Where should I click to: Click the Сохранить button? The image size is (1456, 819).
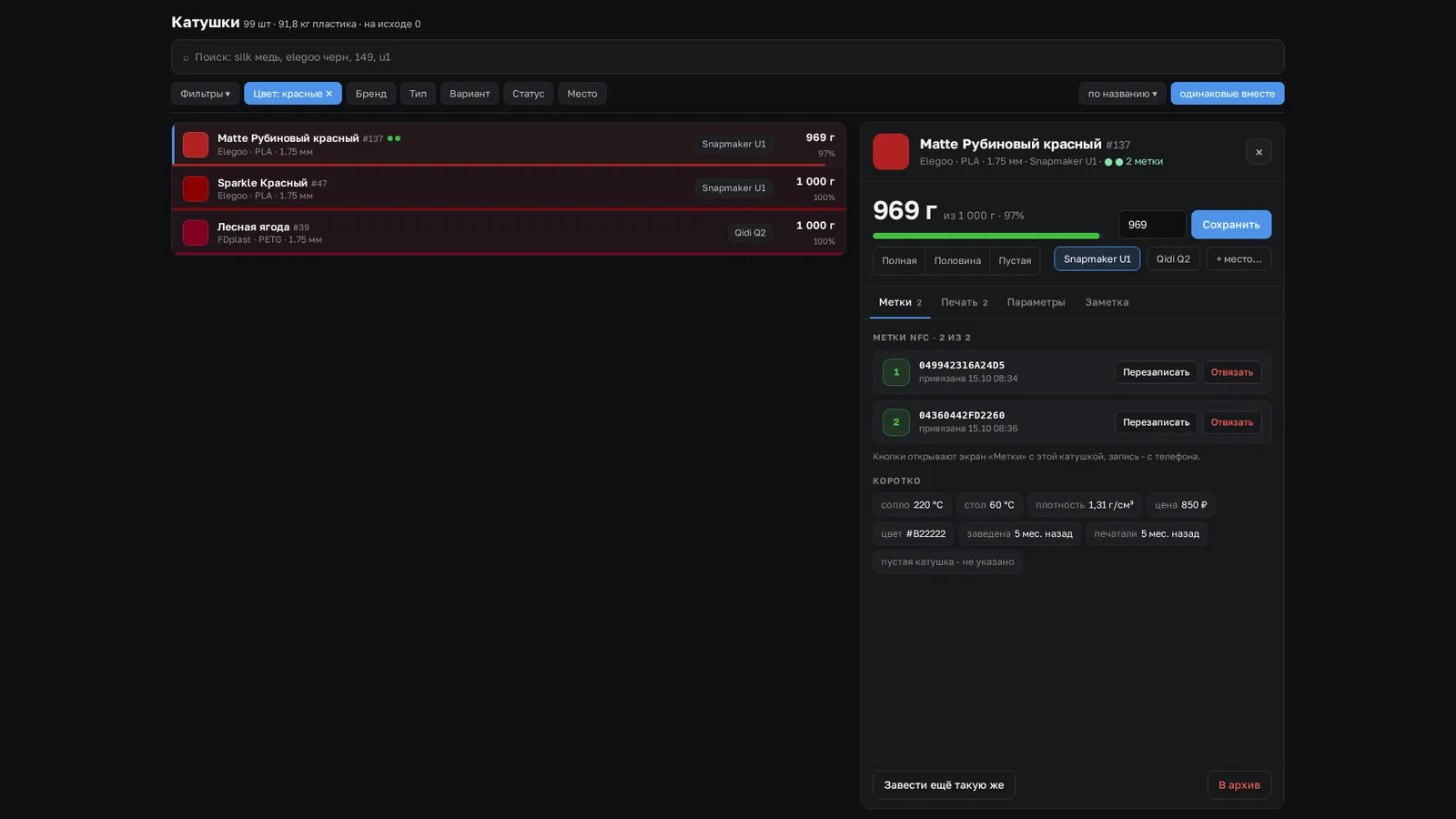point(1231,225)
